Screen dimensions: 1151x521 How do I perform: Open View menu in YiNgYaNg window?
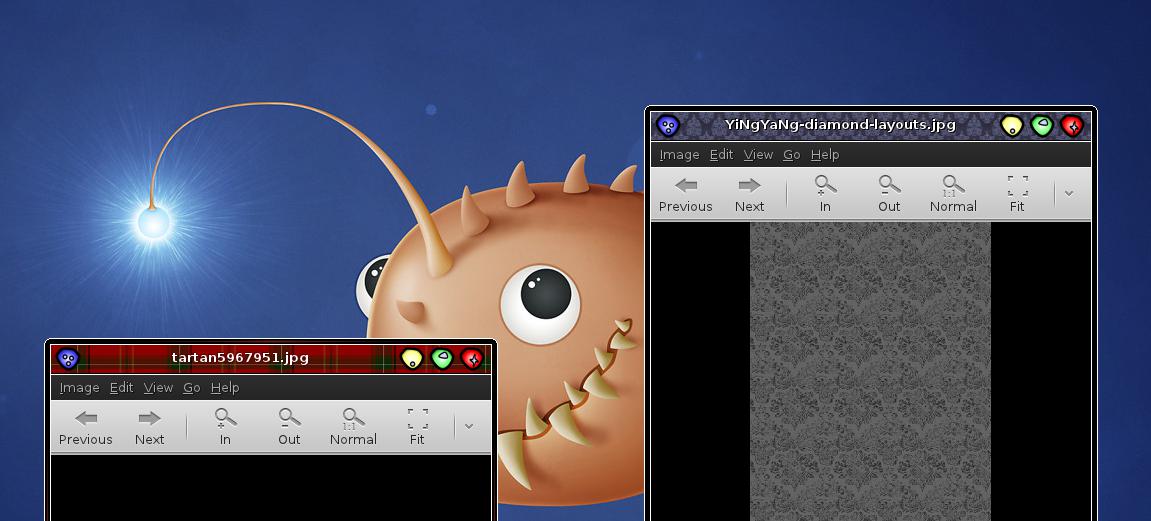point(758,155)
